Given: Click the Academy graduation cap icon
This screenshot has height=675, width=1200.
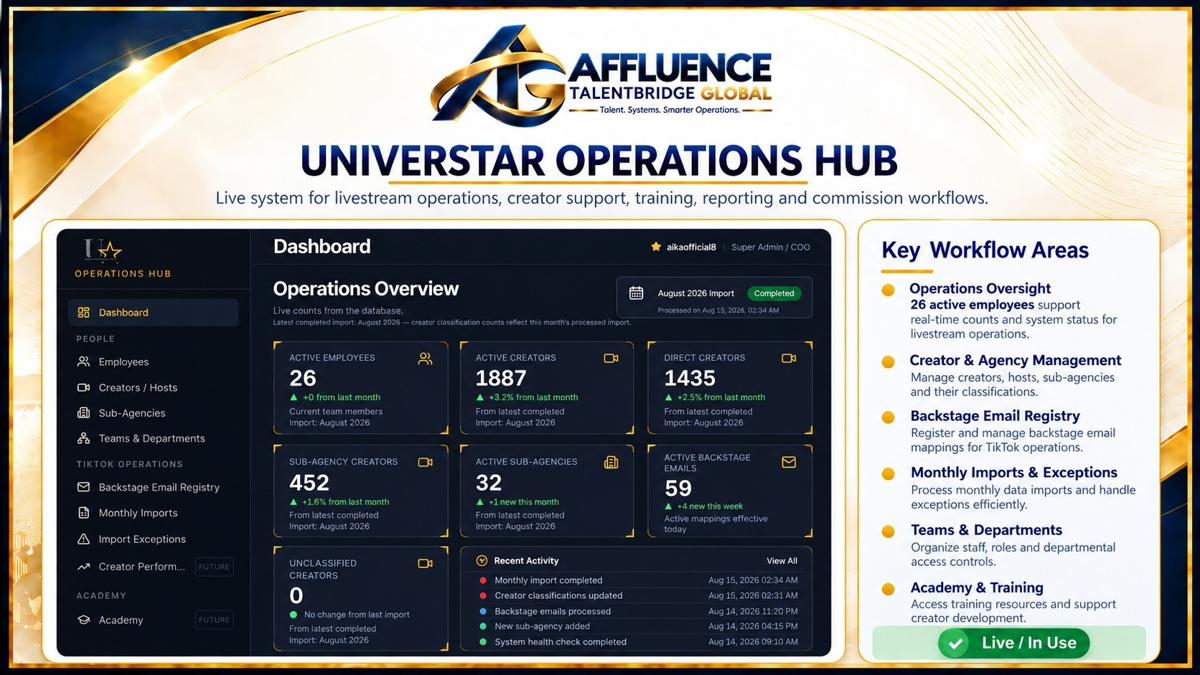Looking at the screenshot, I should pyautogui.click(x=83, y=620).
